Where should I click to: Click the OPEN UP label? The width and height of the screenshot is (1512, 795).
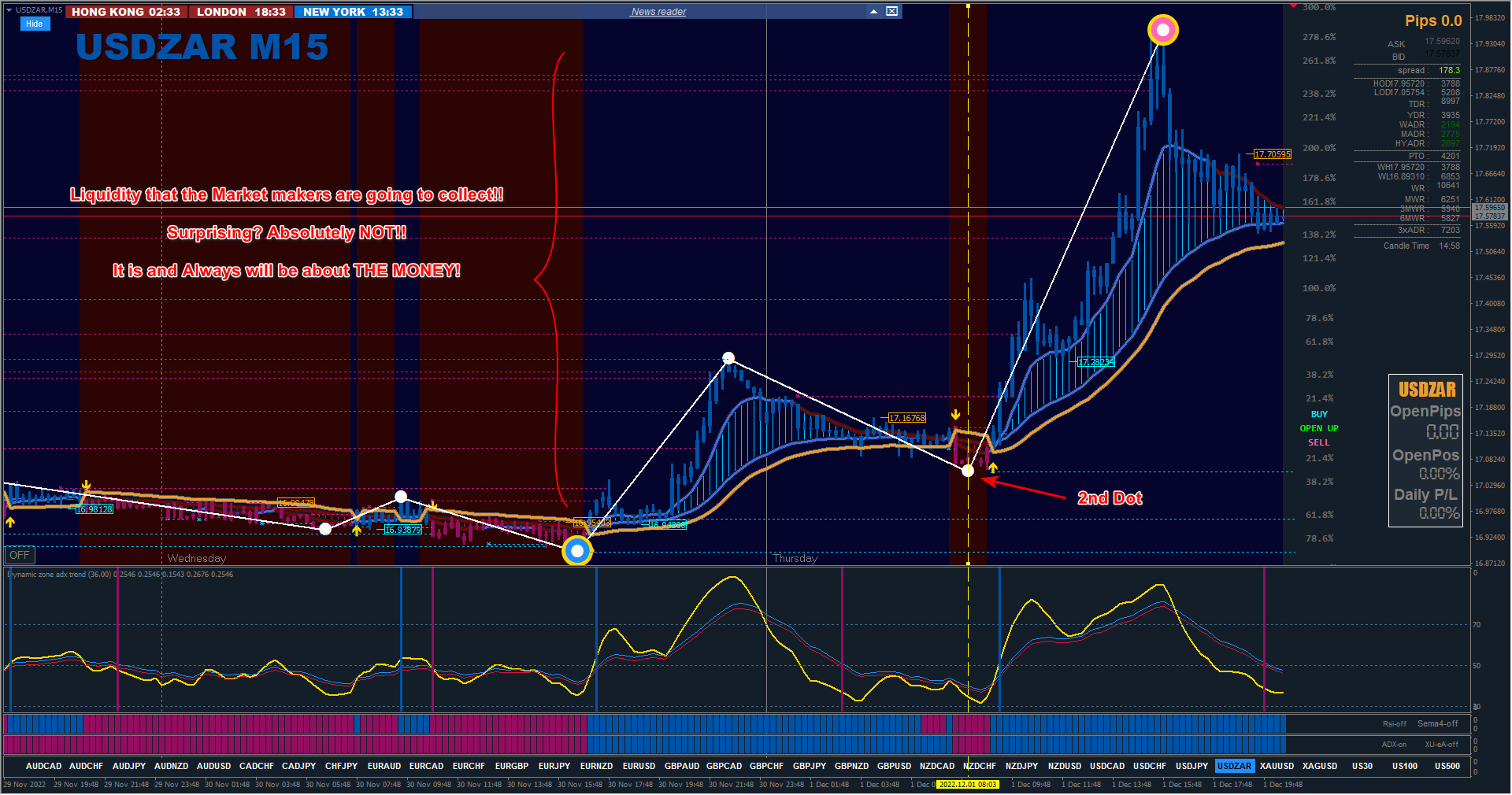click(x=1319, y=428)
